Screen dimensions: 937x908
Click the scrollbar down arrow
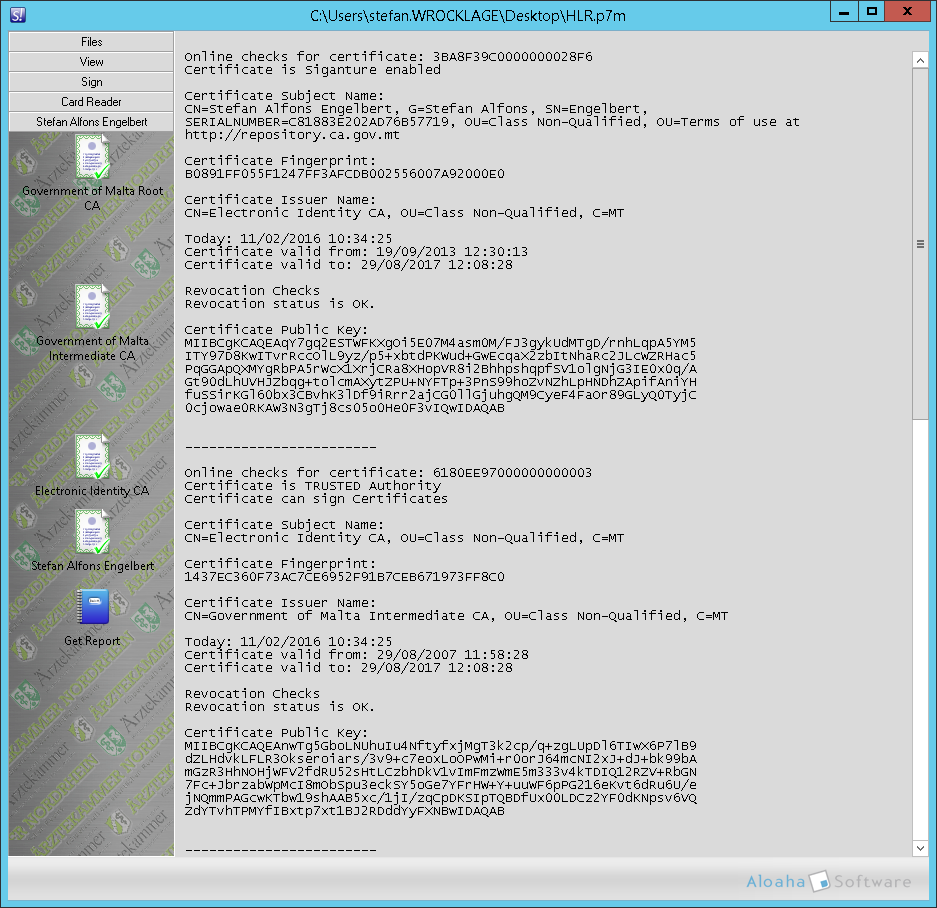[920, 848]
